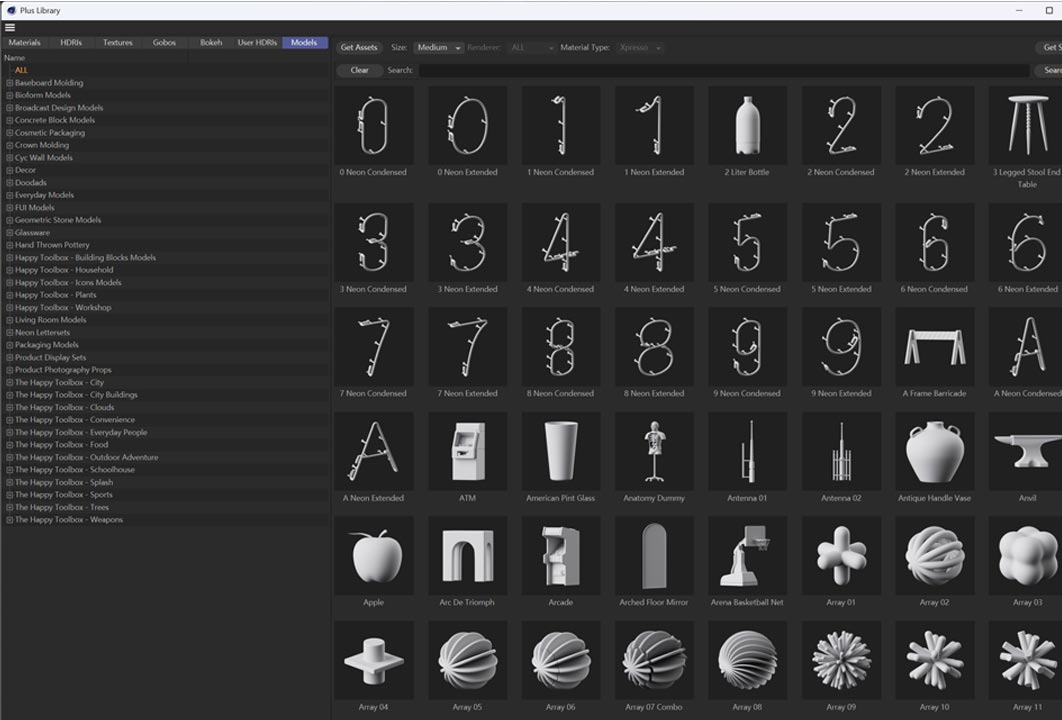Image resolution: width=1062 pixels, height=720 pixels.
Task: Select the A Frame Barricade model
Action: click(x=934, y=347)
